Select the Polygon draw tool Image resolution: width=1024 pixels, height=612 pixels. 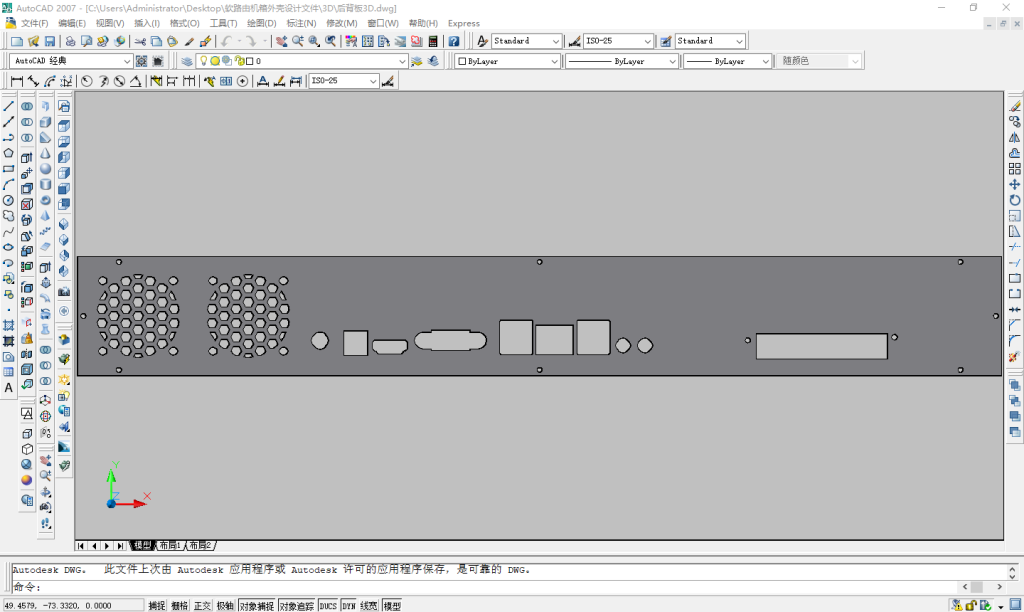click(x=9, y=153)
